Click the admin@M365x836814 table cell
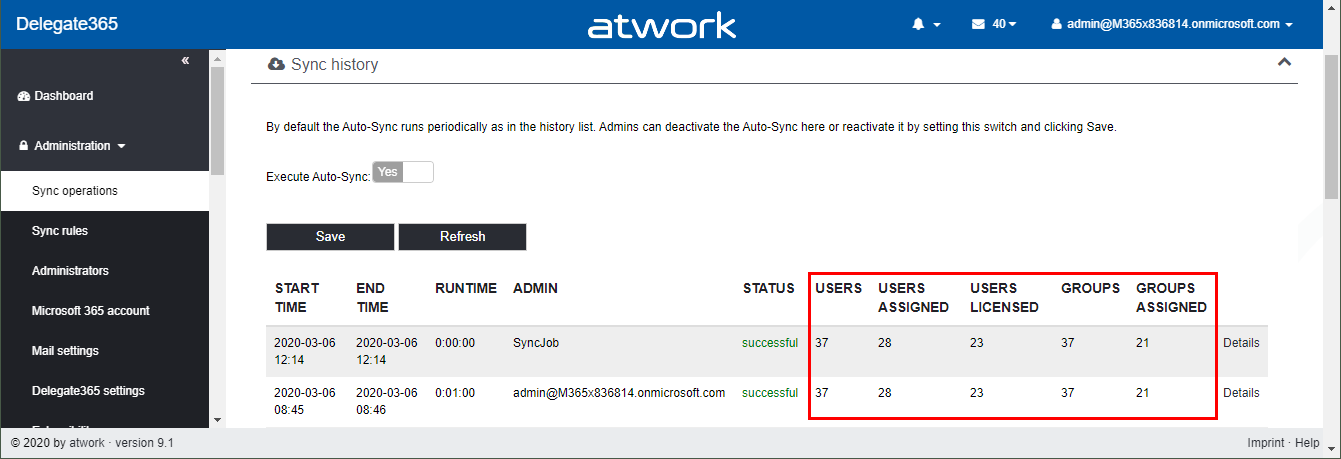Viewport: 1341px width, 459px height. [619, 393]
